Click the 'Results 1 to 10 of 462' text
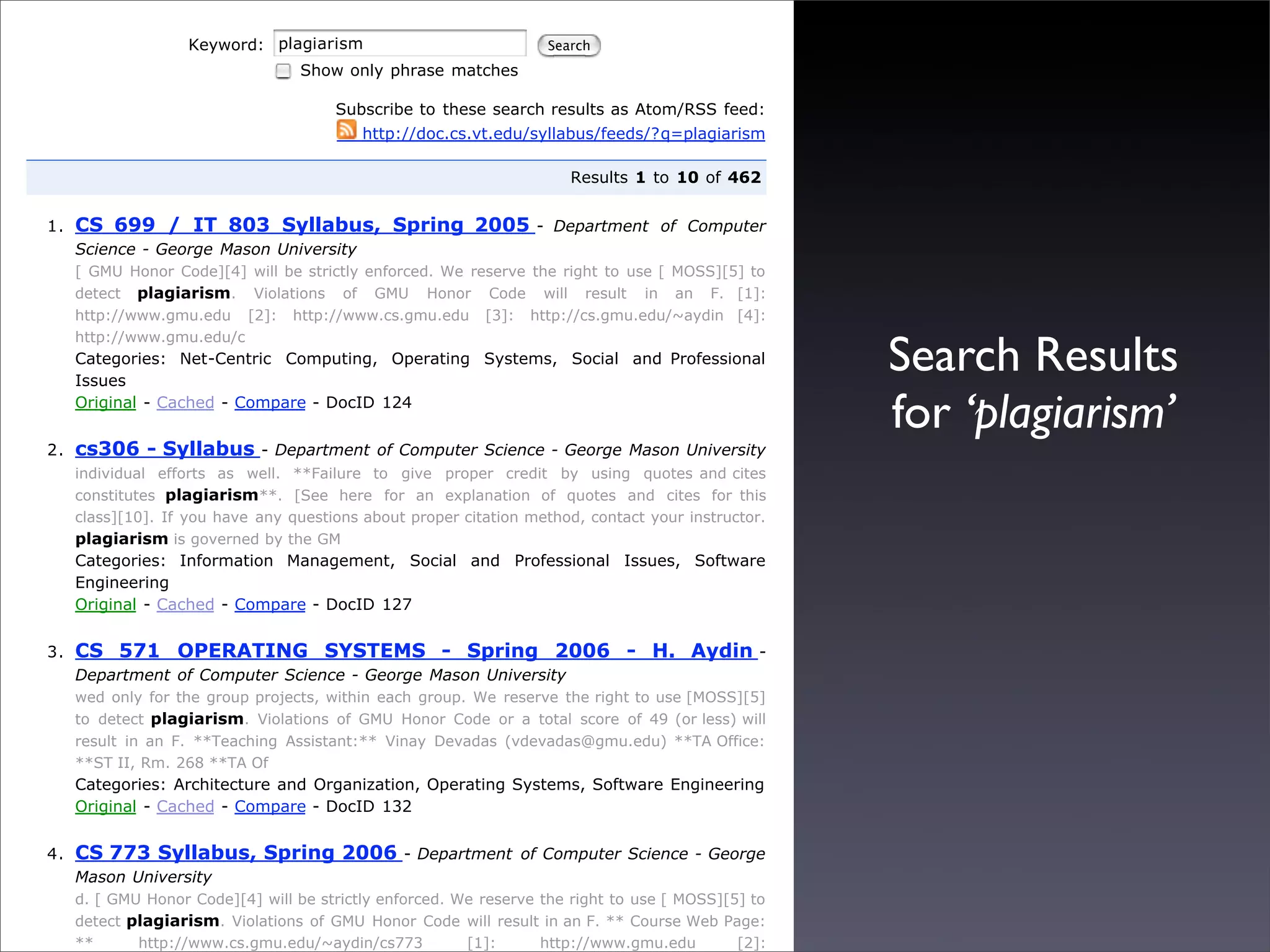This screenshot has width=1270, height=952. [x=665, y=178]
